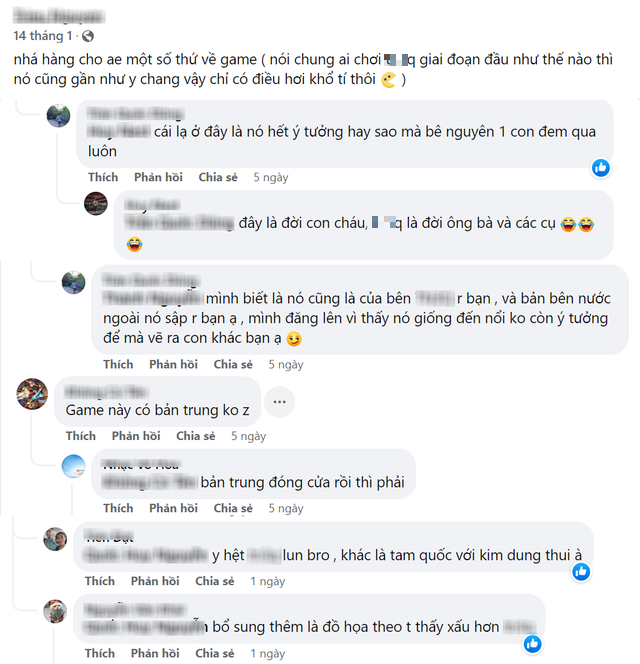Viewport: 640px width, 664px height.
Task: Open the three-dots menu beside "Game này có bản trung" comment
Action: (280, 401)
